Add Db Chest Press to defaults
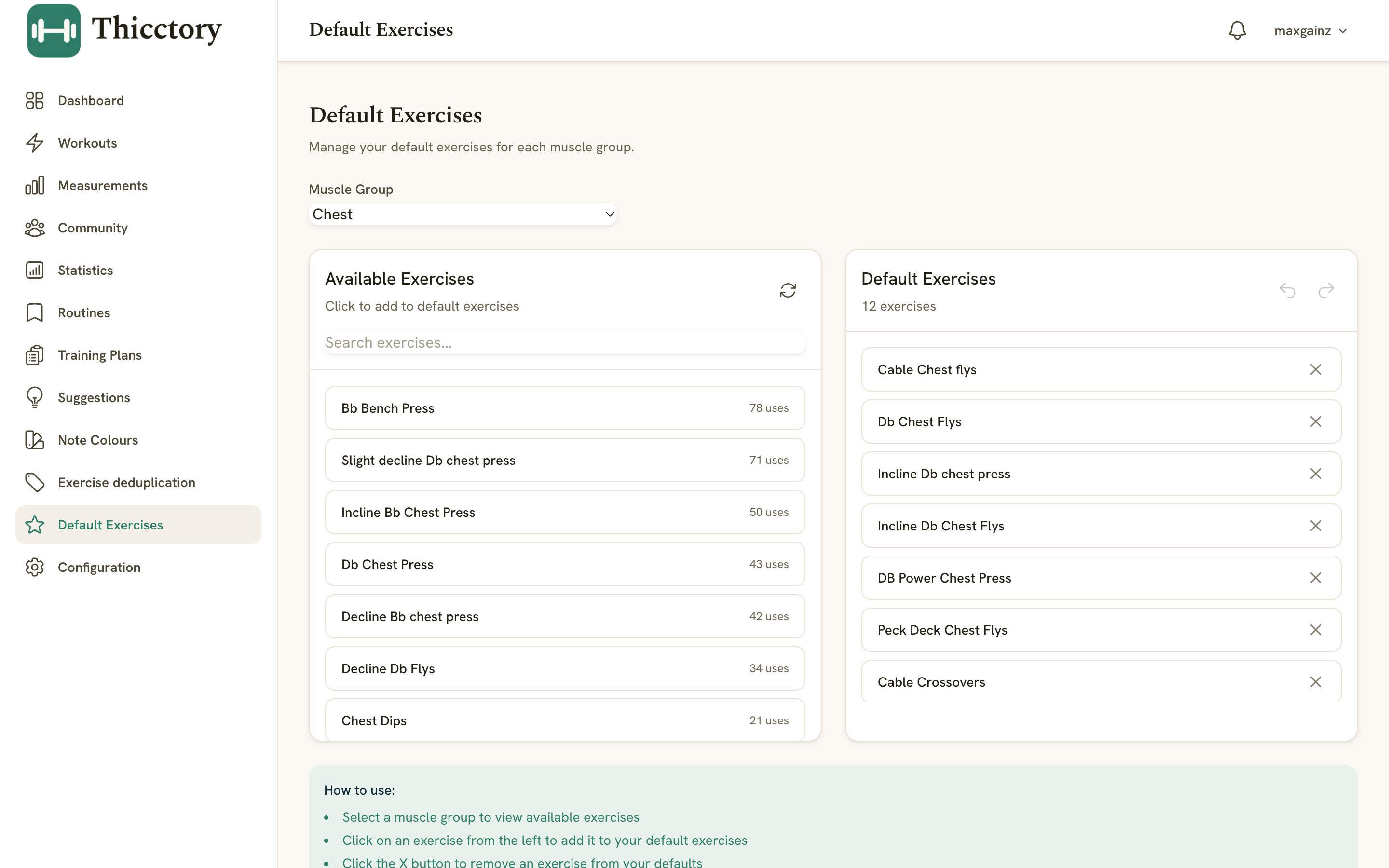Screen dimensions: 1389x868 point(565,564)
